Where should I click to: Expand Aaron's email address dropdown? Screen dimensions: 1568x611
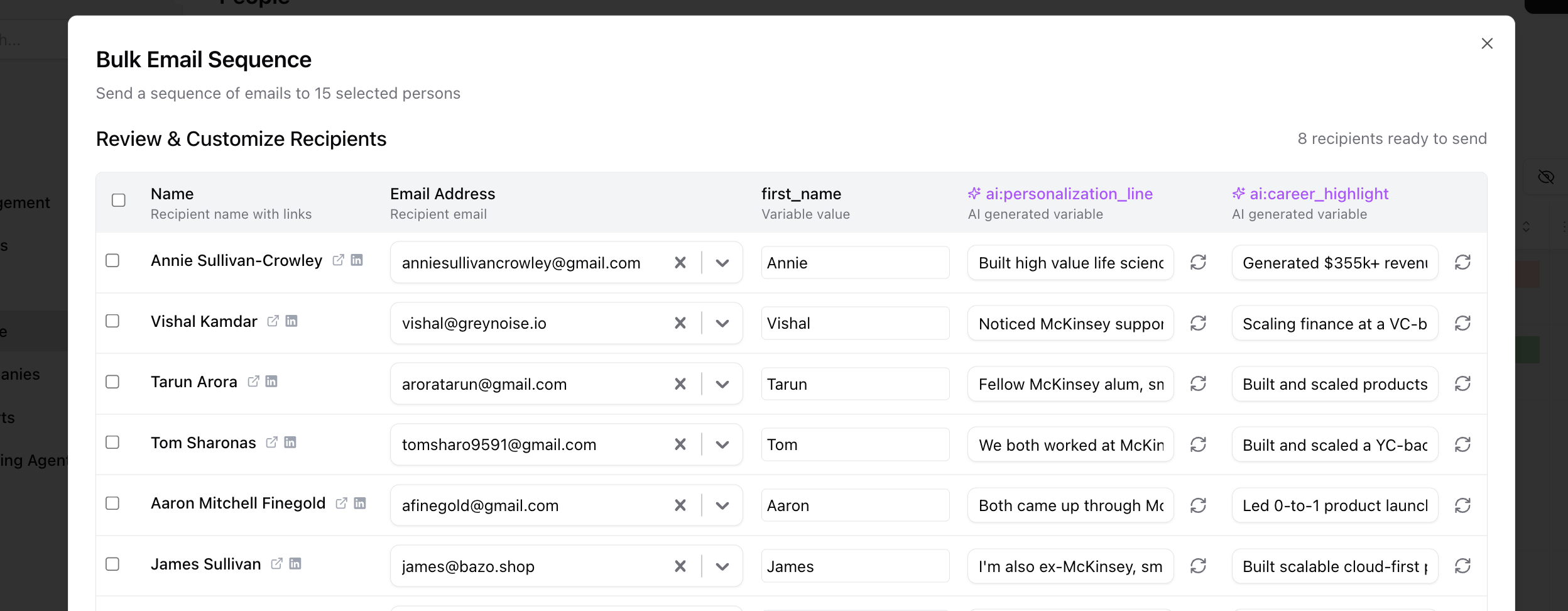coord(722,505)
